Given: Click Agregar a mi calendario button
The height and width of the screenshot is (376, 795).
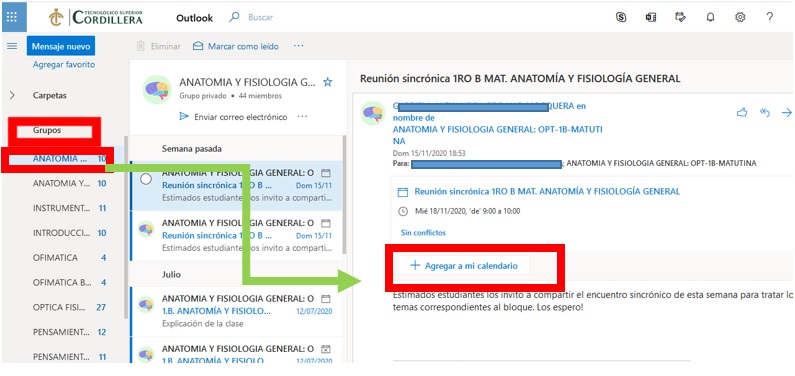Looking at the screenshot, I should click(464, 266).
